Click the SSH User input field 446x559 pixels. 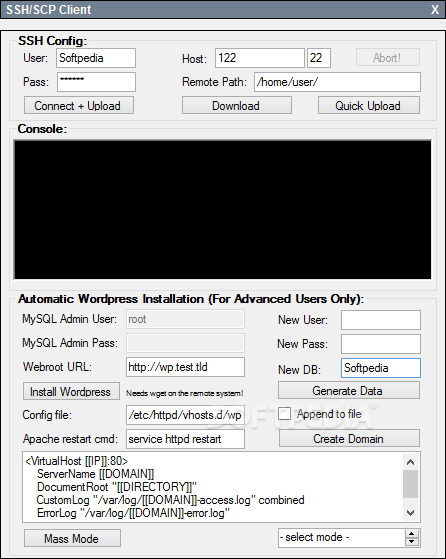click(x=96, y=58)
